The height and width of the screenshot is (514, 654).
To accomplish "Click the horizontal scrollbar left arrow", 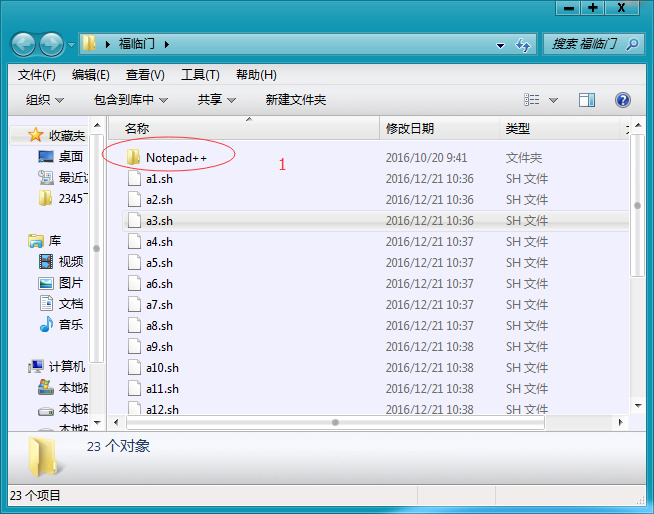I will (x=116, y=422).
